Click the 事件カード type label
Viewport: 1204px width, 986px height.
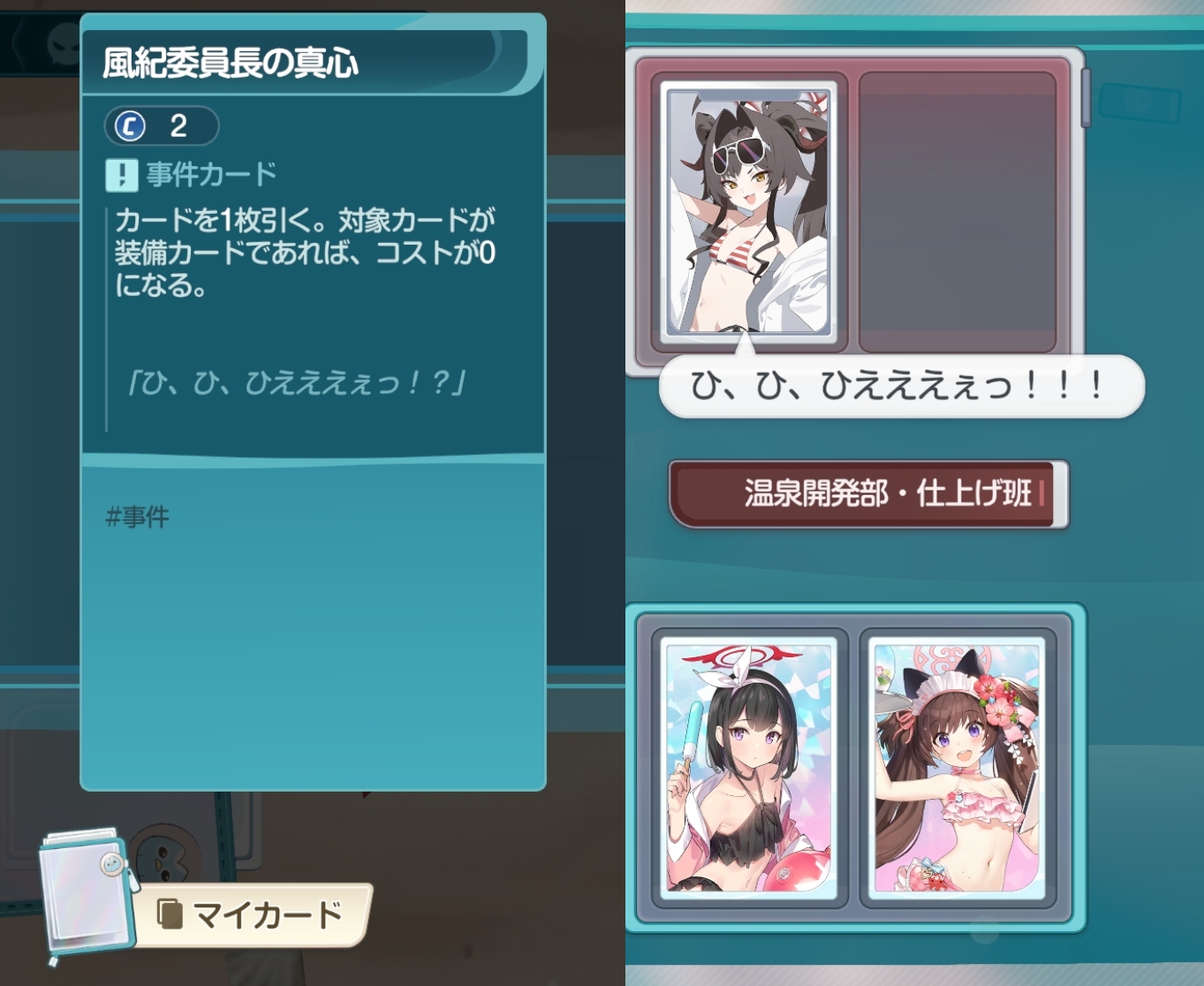(x=212, y=175)
